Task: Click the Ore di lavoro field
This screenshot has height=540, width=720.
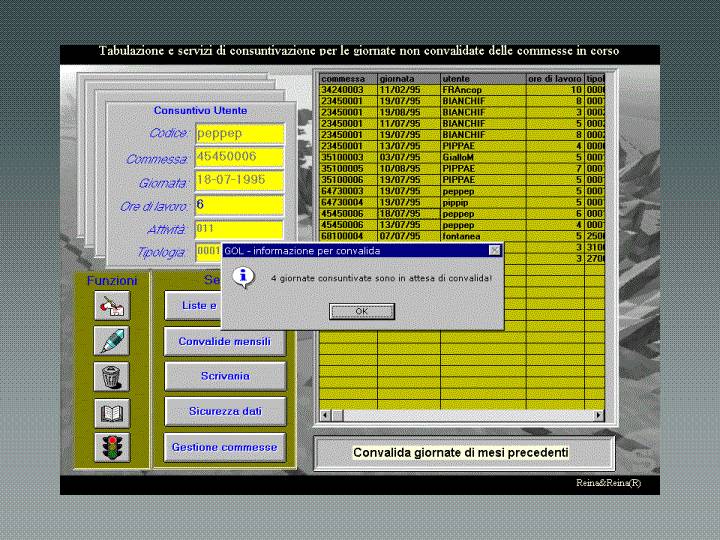Action: pyautogui.click(x=239, y=205)
